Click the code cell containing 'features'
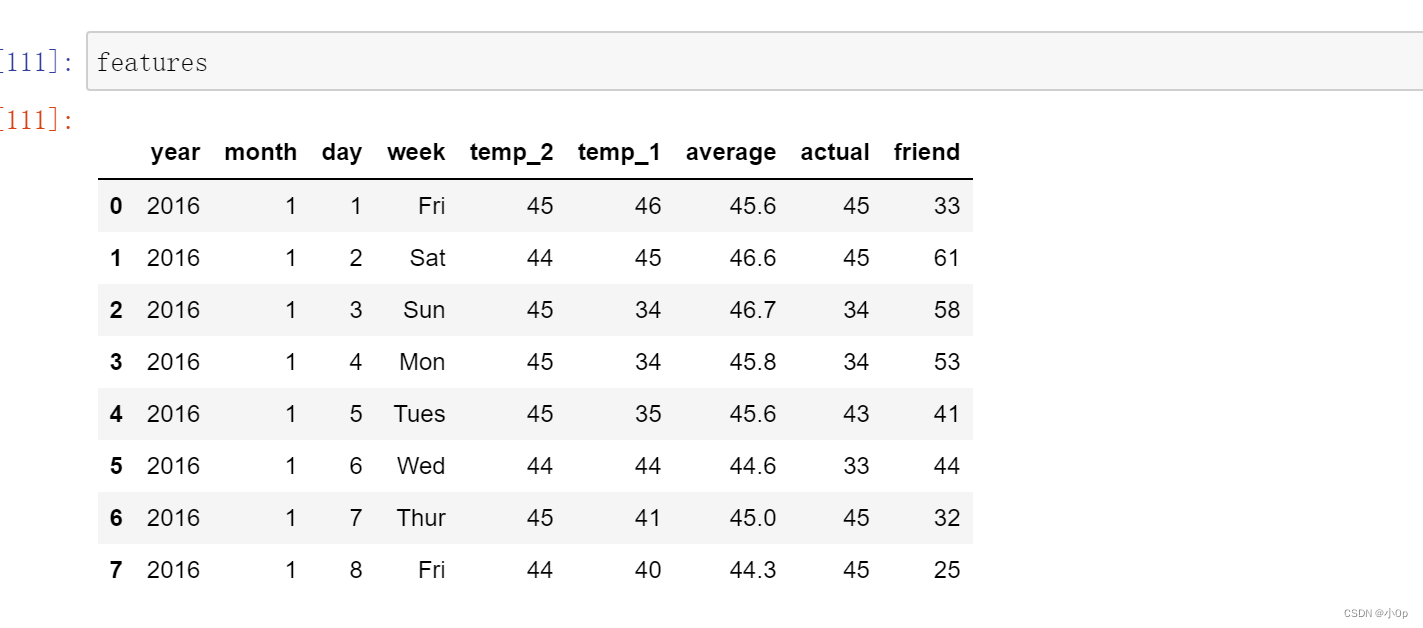This screenshot has height=628, width=1423. coord(755,61)
